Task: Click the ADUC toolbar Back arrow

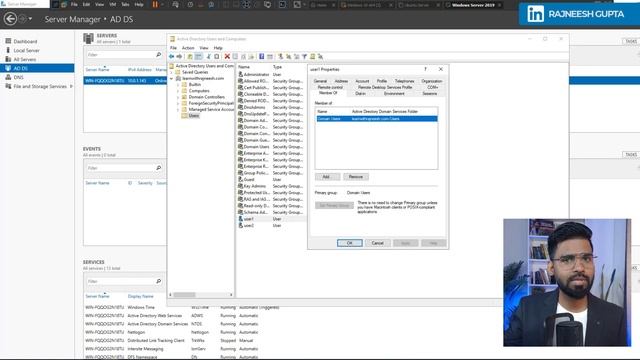Action: click(x=172, y=56)
